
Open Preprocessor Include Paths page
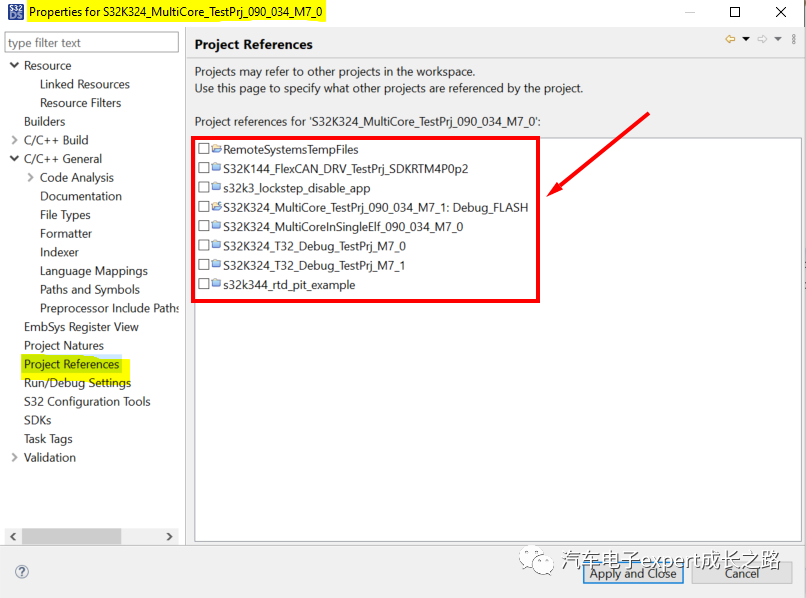[109, 308]
